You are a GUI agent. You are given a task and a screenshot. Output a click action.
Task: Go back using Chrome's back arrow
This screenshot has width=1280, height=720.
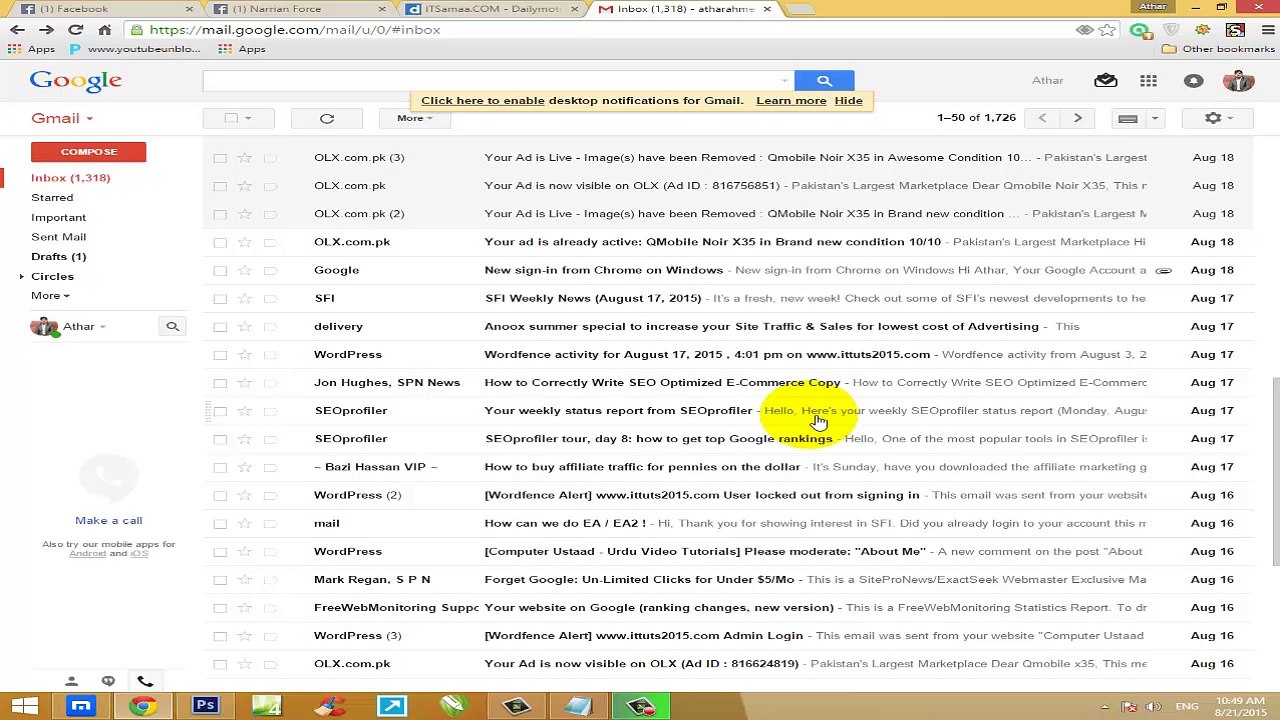pyautogui.click(x=17, y=30)
